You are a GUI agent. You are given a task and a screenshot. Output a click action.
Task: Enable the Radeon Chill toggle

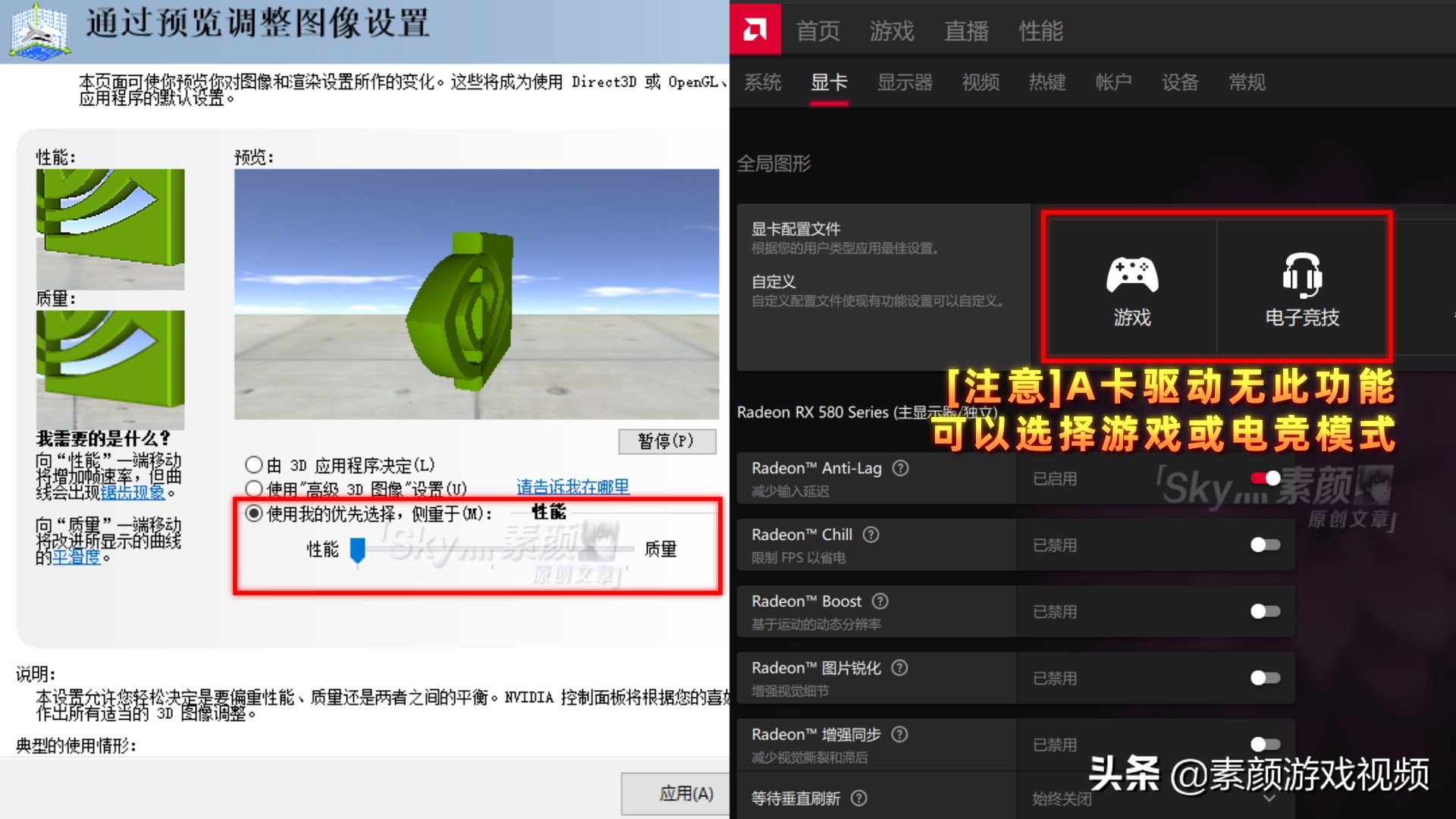tap(1266, 544)
